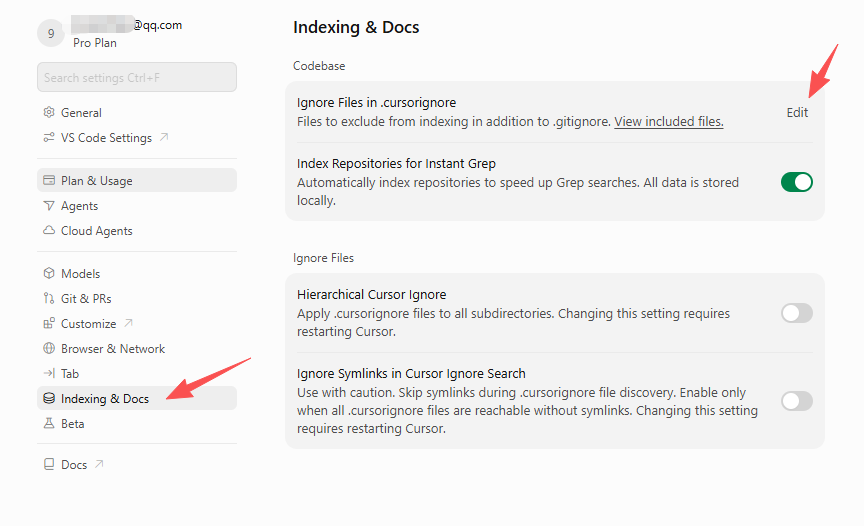The width and height of the screenshot is (864, 526).
Task: Click the Ignore Files section label
Action: [x=323, y=258]
